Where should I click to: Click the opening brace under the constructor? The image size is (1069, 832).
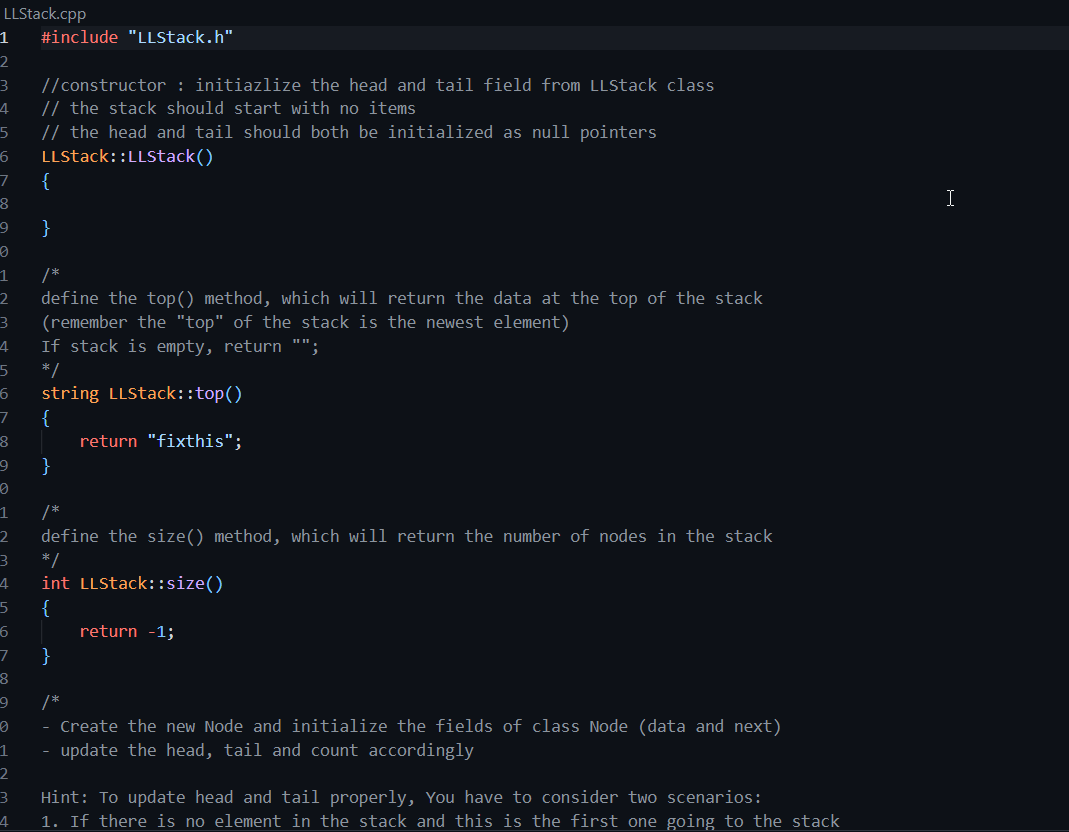44,180
